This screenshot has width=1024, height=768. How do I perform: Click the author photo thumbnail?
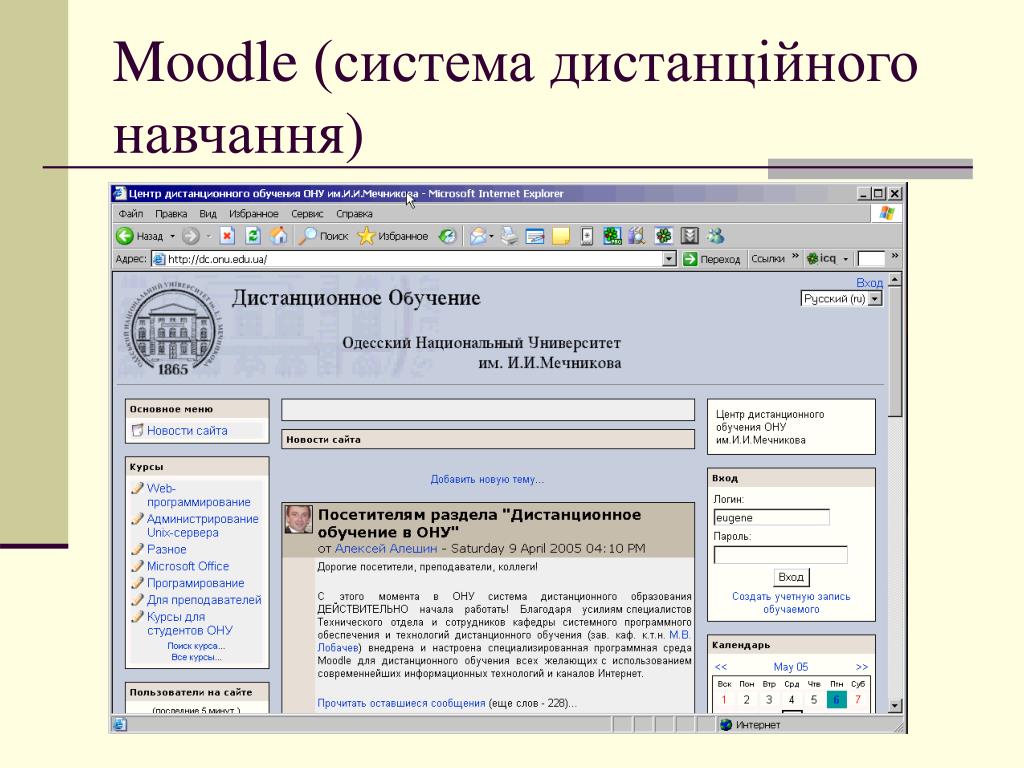point(298,519)
